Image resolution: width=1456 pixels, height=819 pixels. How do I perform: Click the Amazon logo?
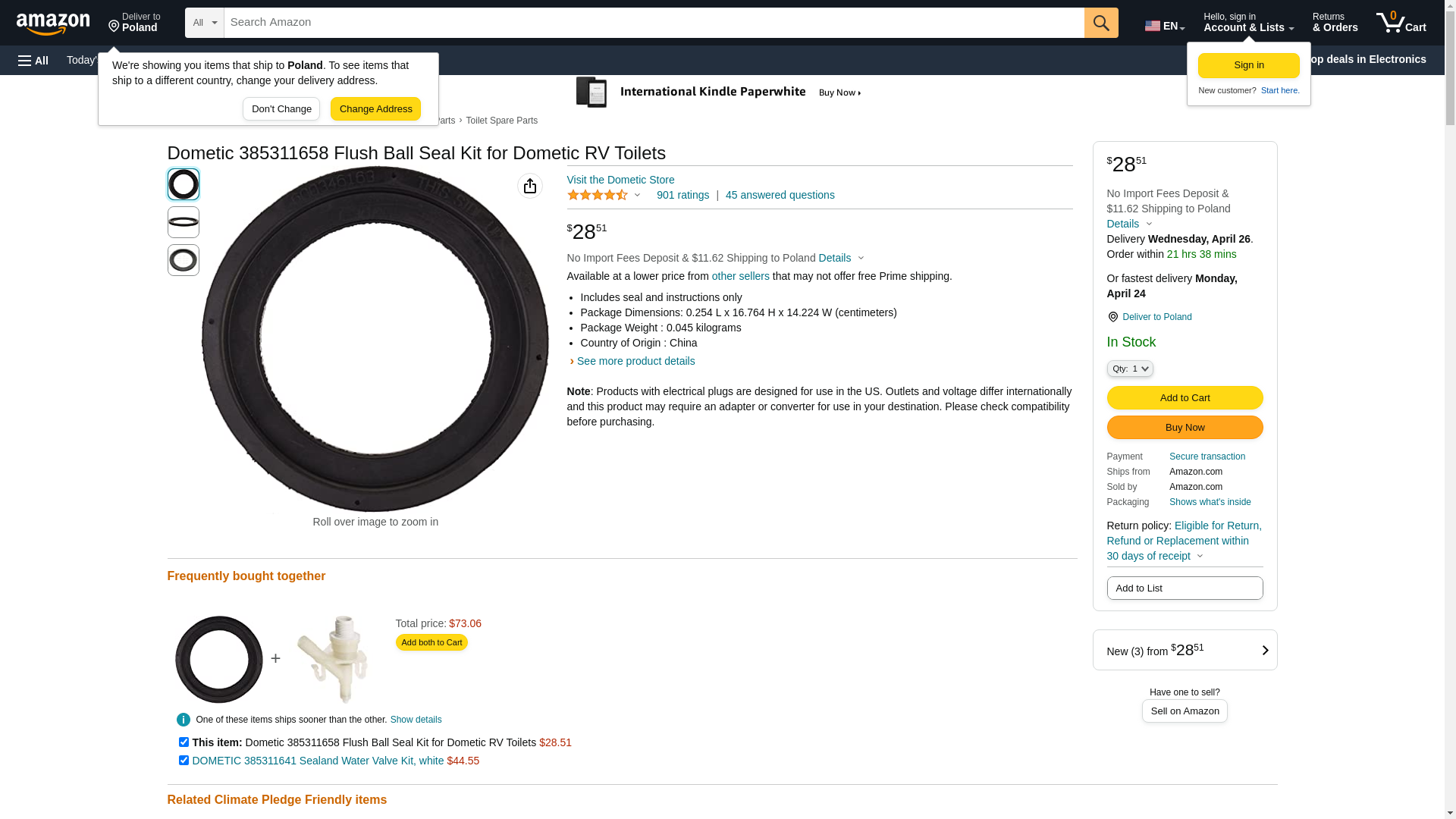[53, 24]
